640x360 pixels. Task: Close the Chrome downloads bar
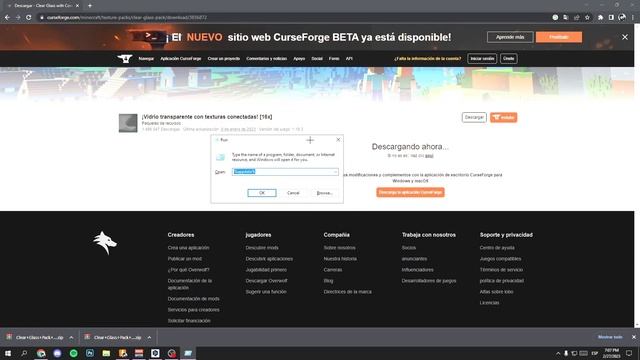coord(633,337)
